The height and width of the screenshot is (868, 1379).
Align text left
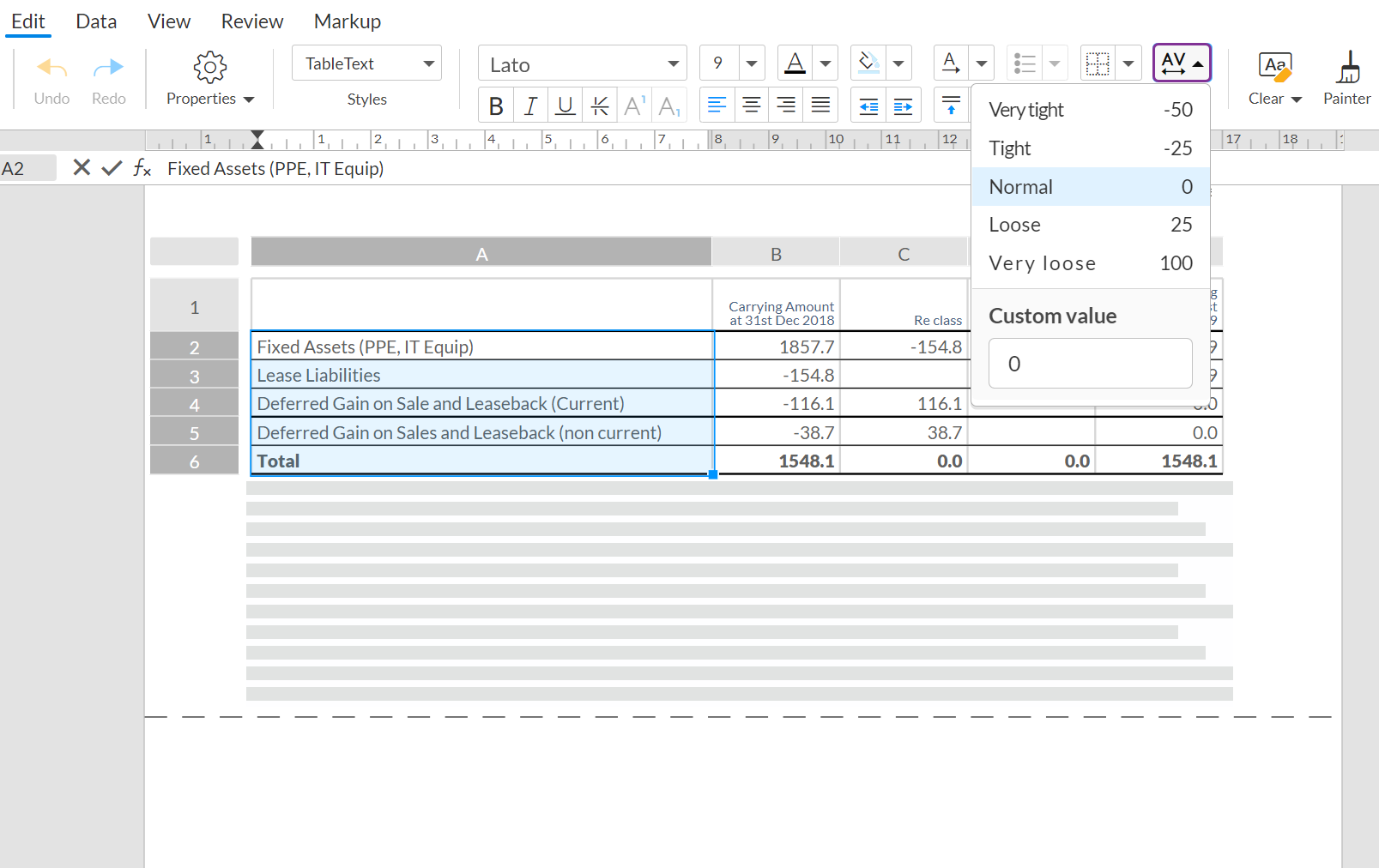coord(717,105)
